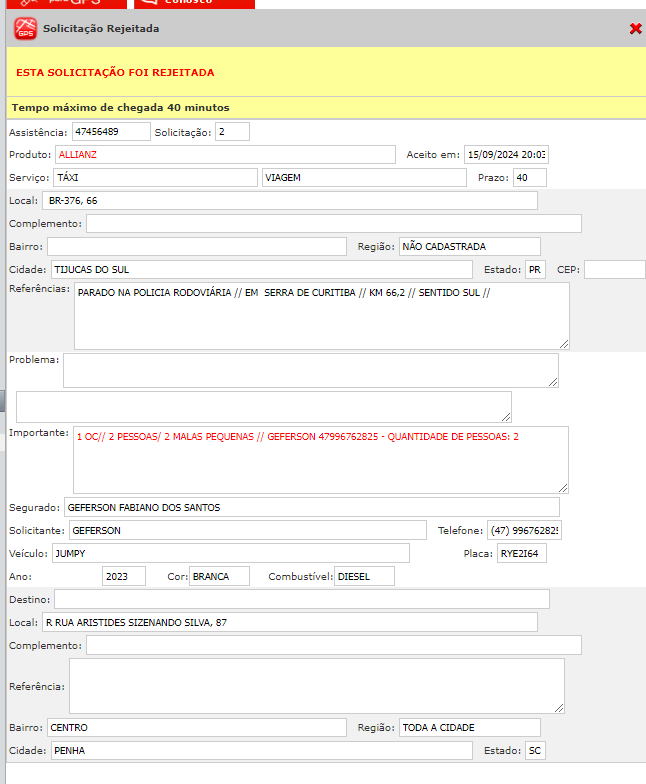The image size is (646, 784).
Task: Focus the Serviço field showing TÁXI
Action: (154, 178)
